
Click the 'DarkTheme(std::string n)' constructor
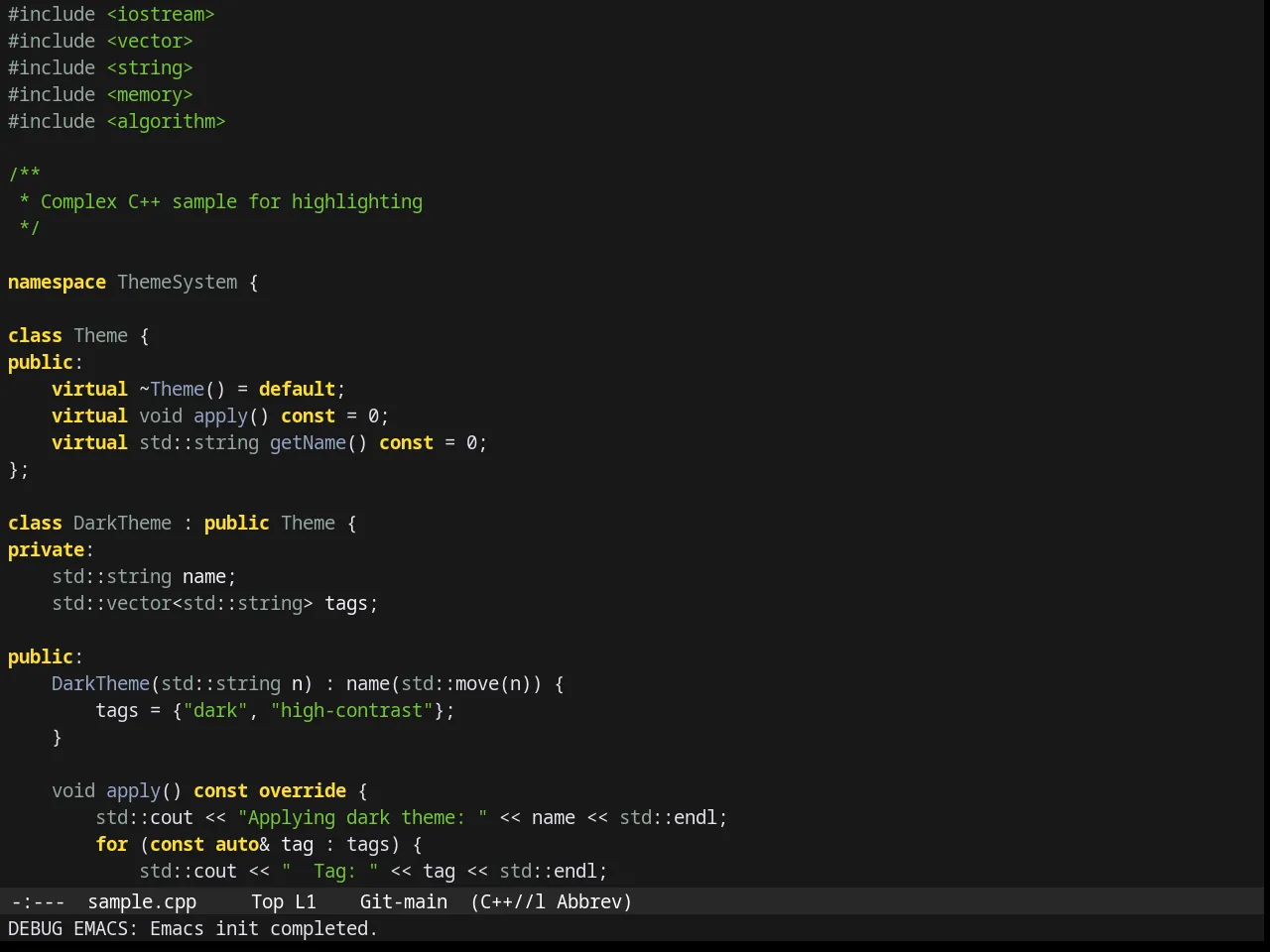(x=183, y=683)
